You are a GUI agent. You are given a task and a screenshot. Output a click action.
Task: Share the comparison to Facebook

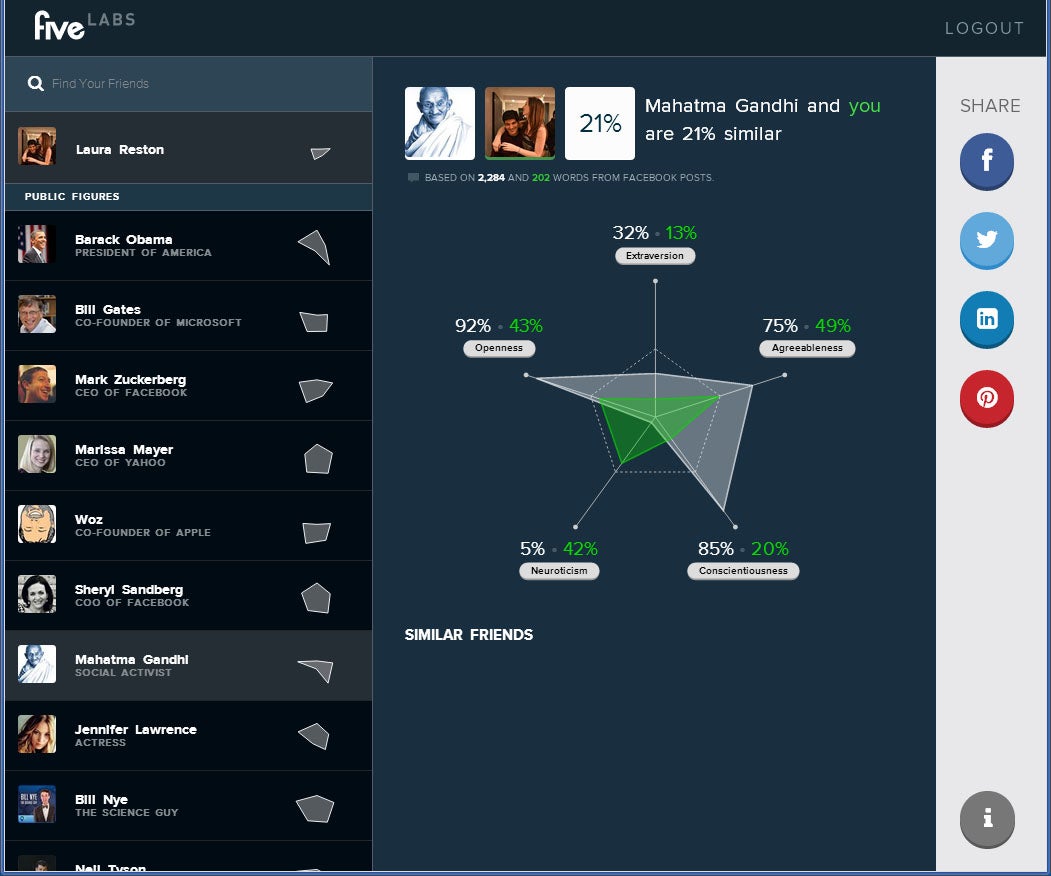click(x=986, y=161)
